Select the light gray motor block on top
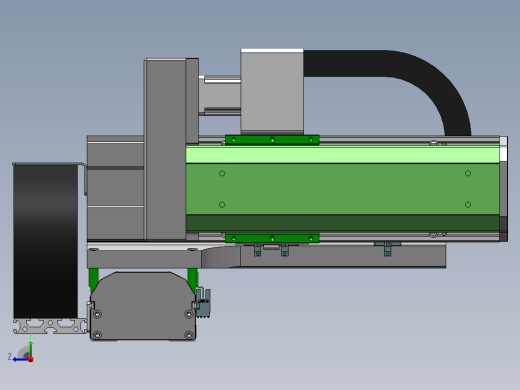Image resolution: width=520 pixels, height=390 pixels. pyautogui.click(x=272, y=92)
